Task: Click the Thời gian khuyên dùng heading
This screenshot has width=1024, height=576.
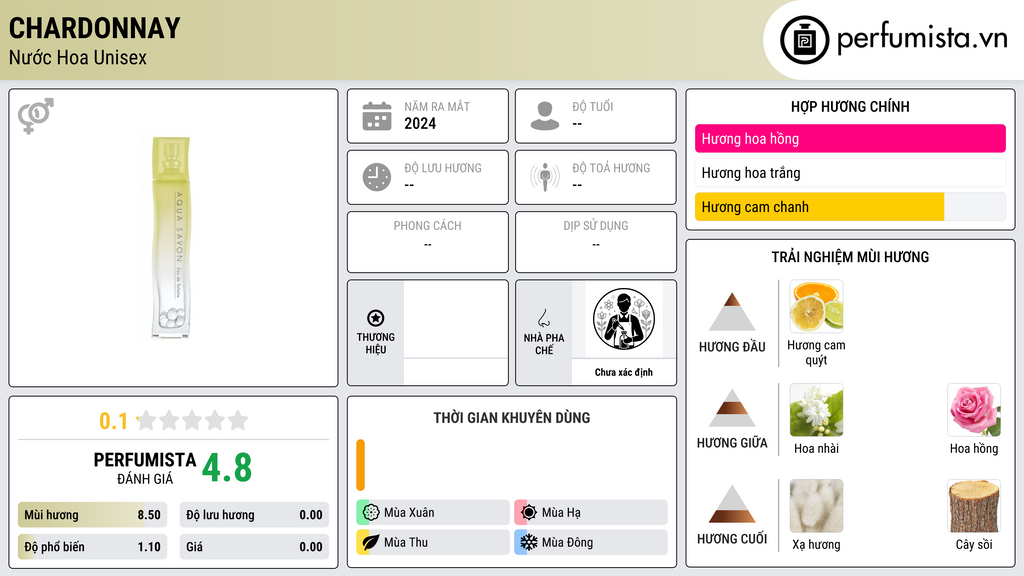Action: [512, 418]
